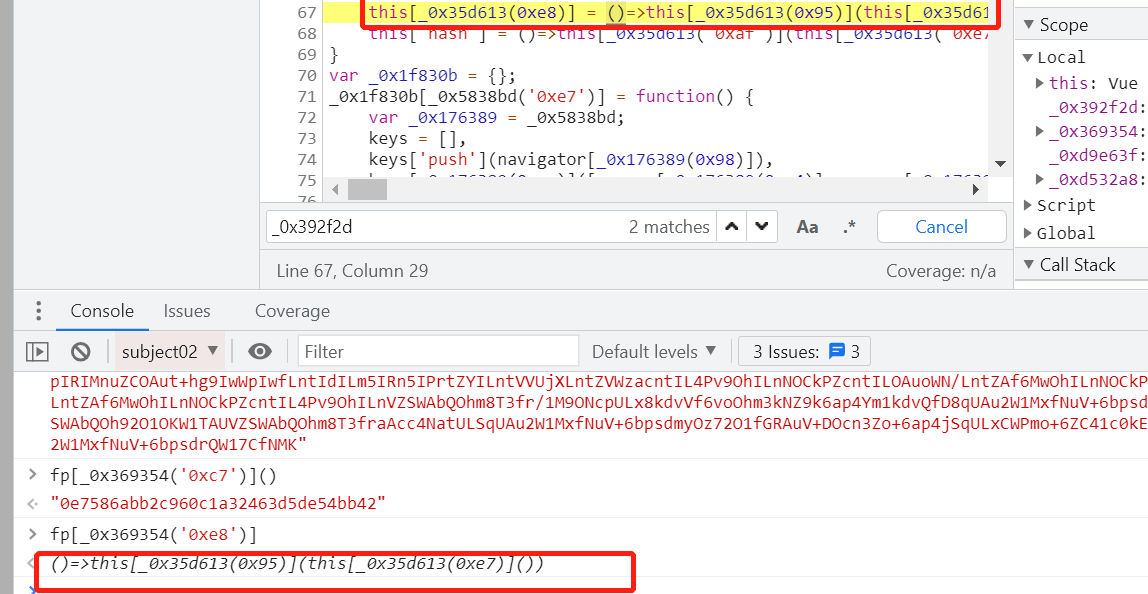Click the 2 matches counter
1148x594 pixels.
pyautogui.click(x=669, y=227)
